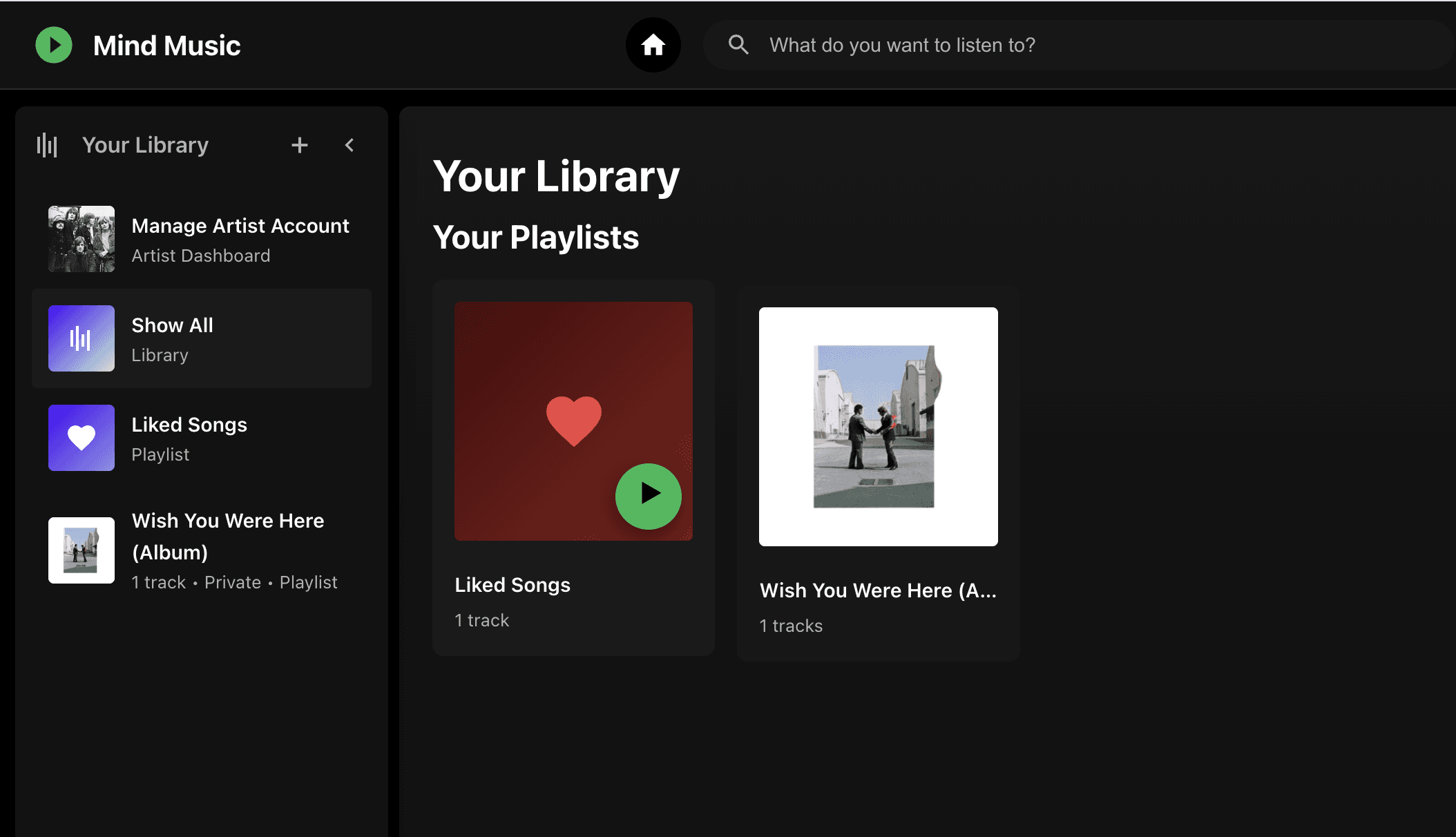1456x837 pixels.
Task: Click the search magnifier icon
Action: (738, 45)
